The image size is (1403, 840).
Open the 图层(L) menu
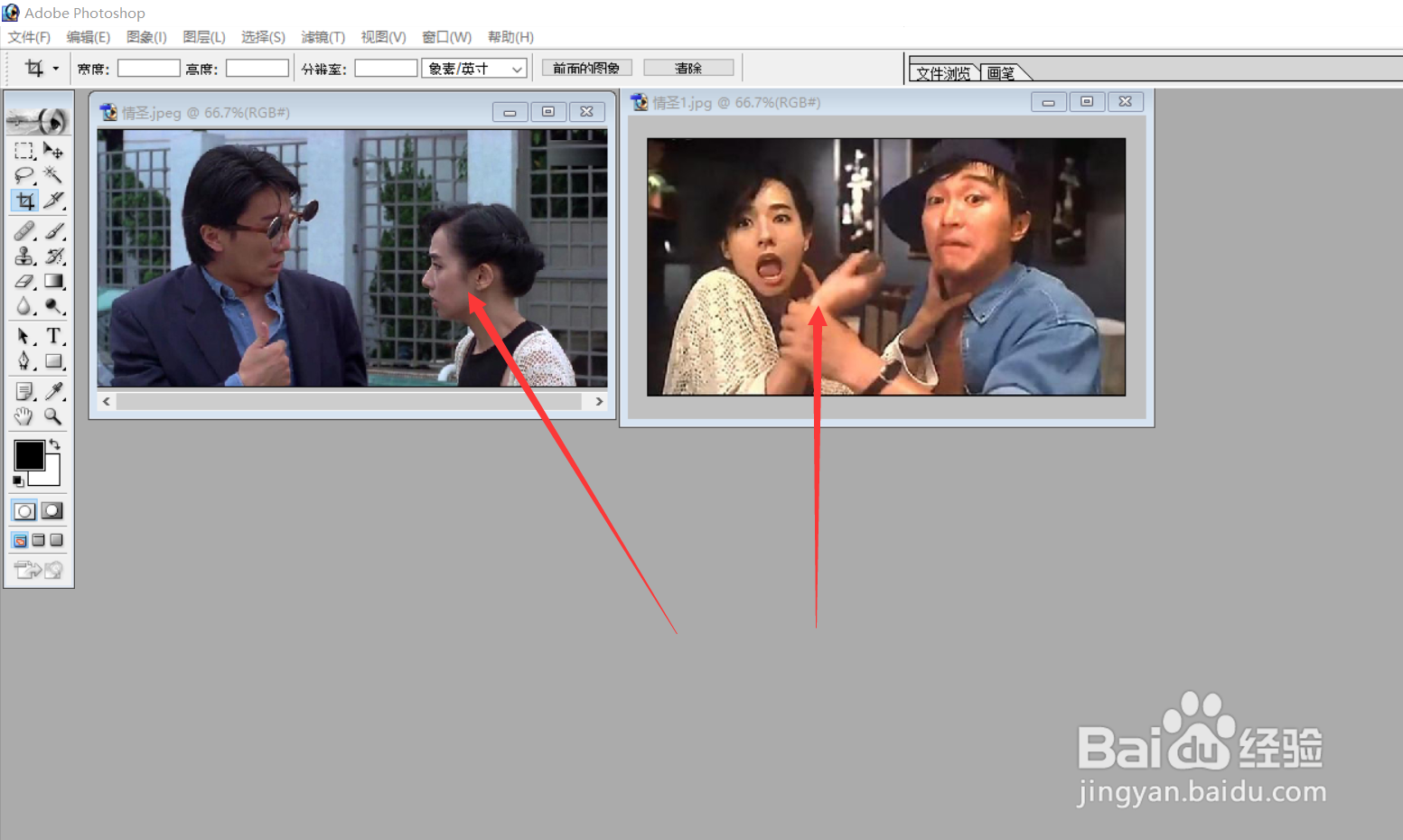point(204,37)
